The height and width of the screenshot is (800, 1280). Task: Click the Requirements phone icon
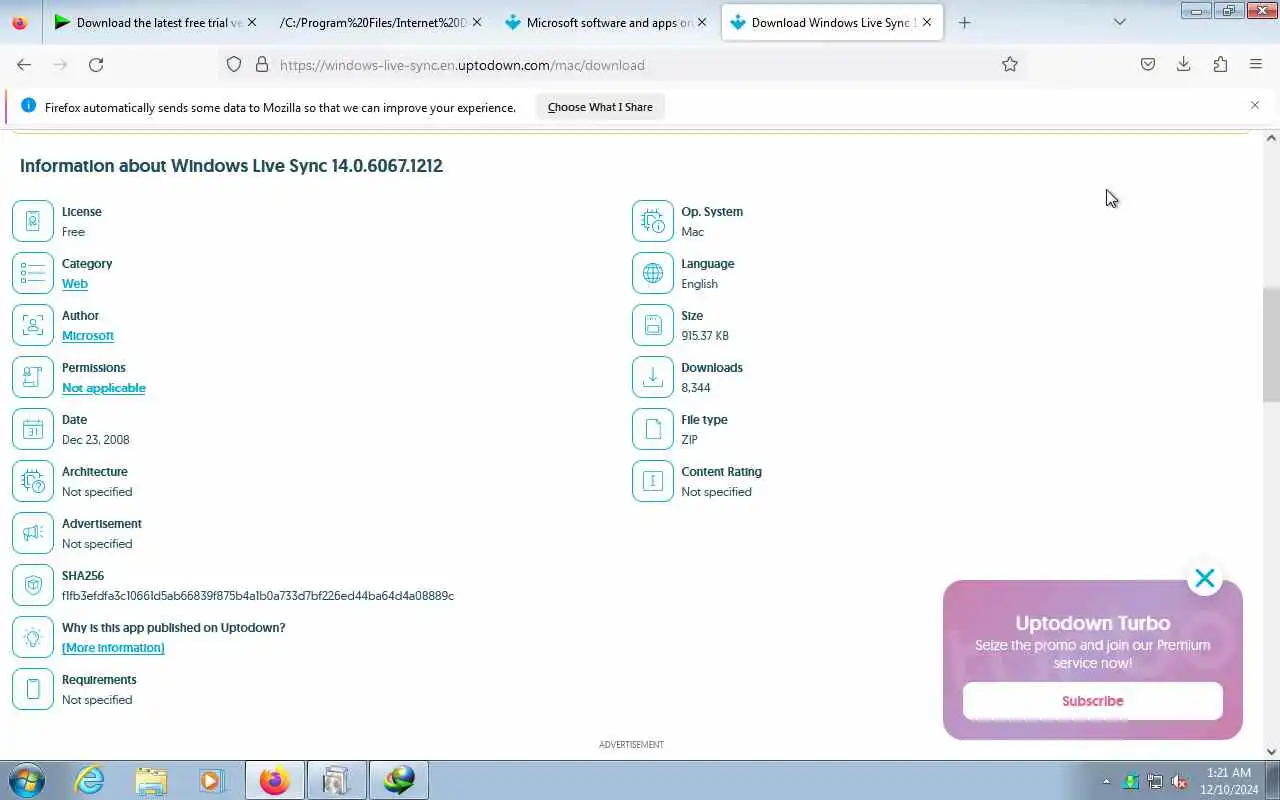(x=33, y=689)
